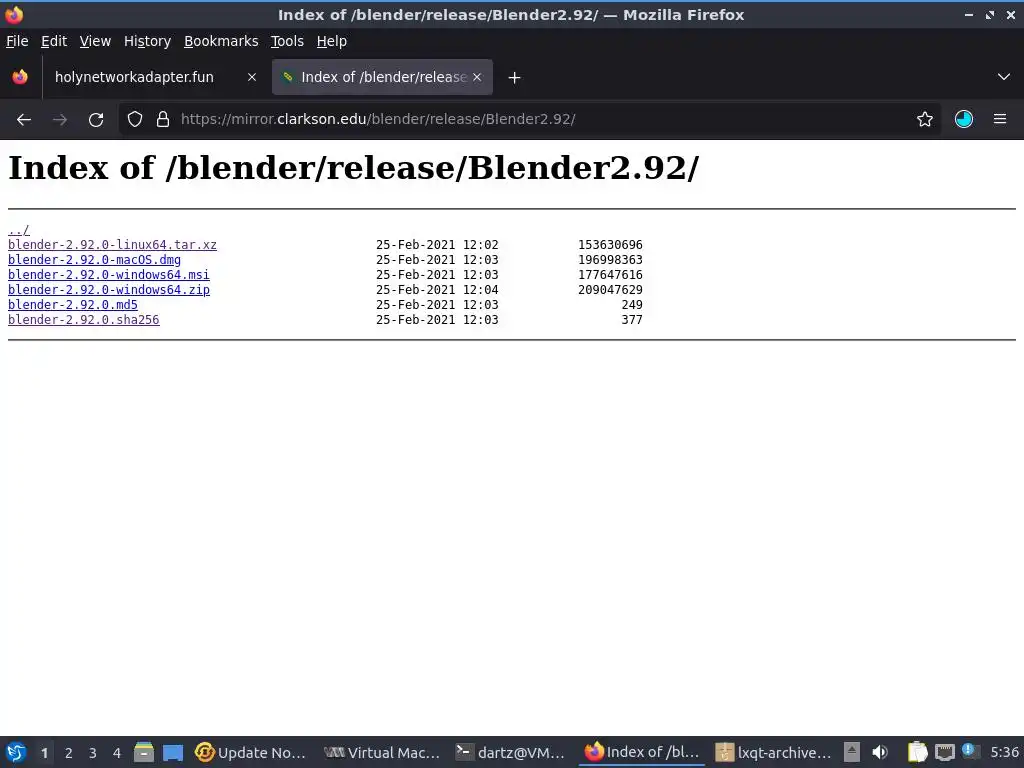This screenshot has height=768, width=1024.
Task: Open the update notification tray icon
Action: tap(970, 751)
